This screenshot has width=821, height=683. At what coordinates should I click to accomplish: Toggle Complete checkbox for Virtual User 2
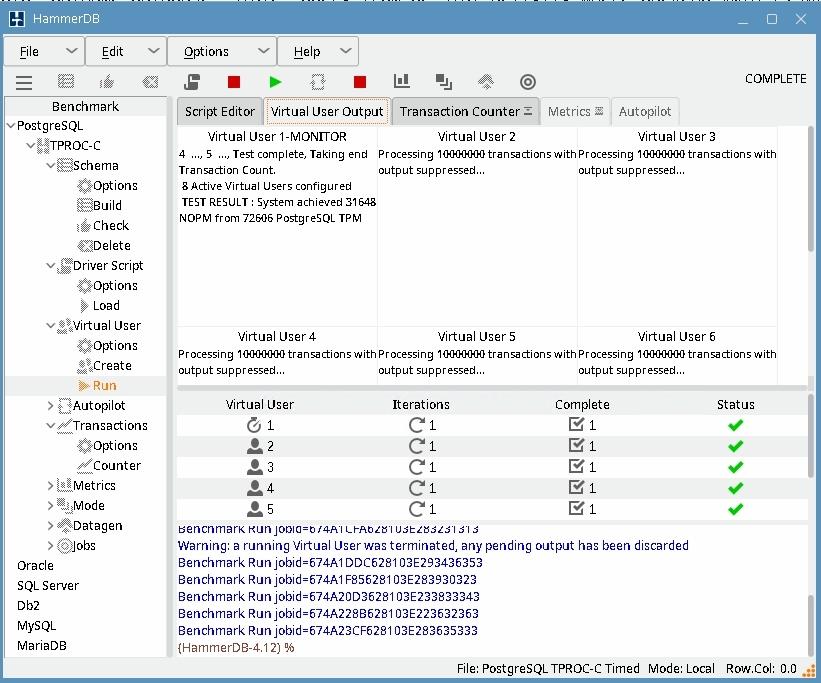pos(575,446)
